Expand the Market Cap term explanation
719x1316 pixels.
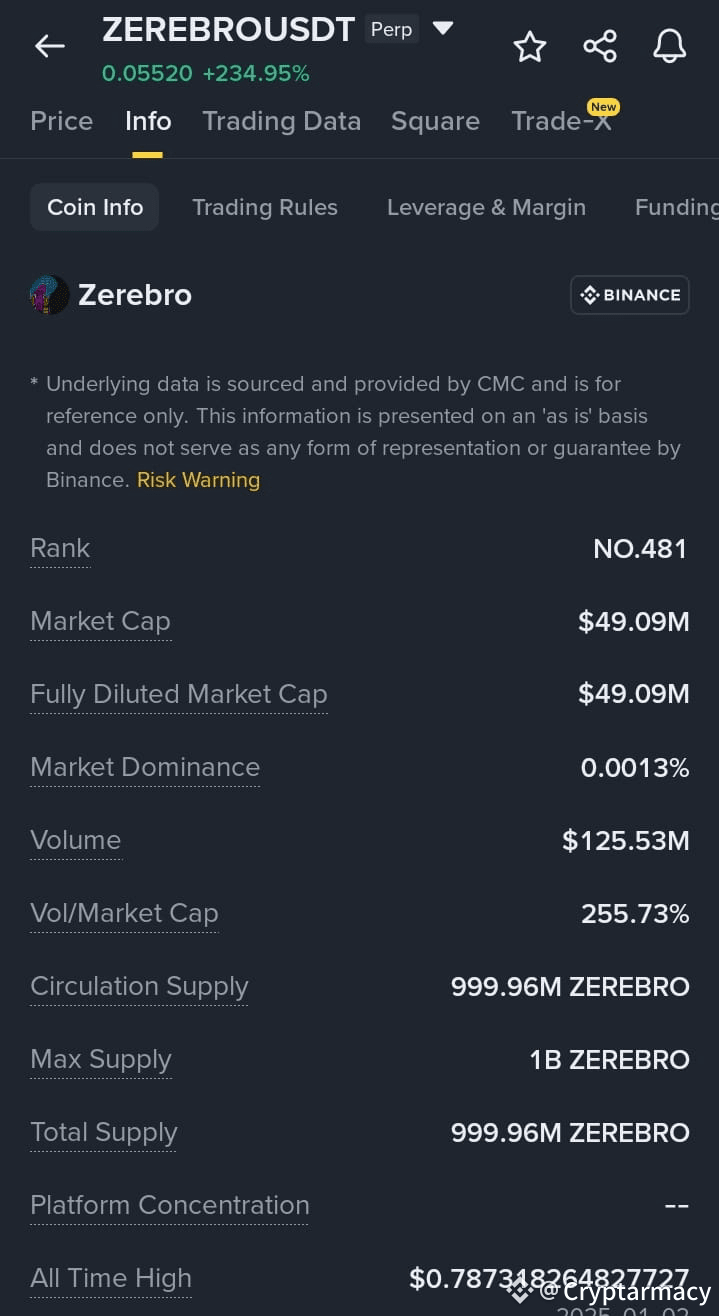(100, 621)
